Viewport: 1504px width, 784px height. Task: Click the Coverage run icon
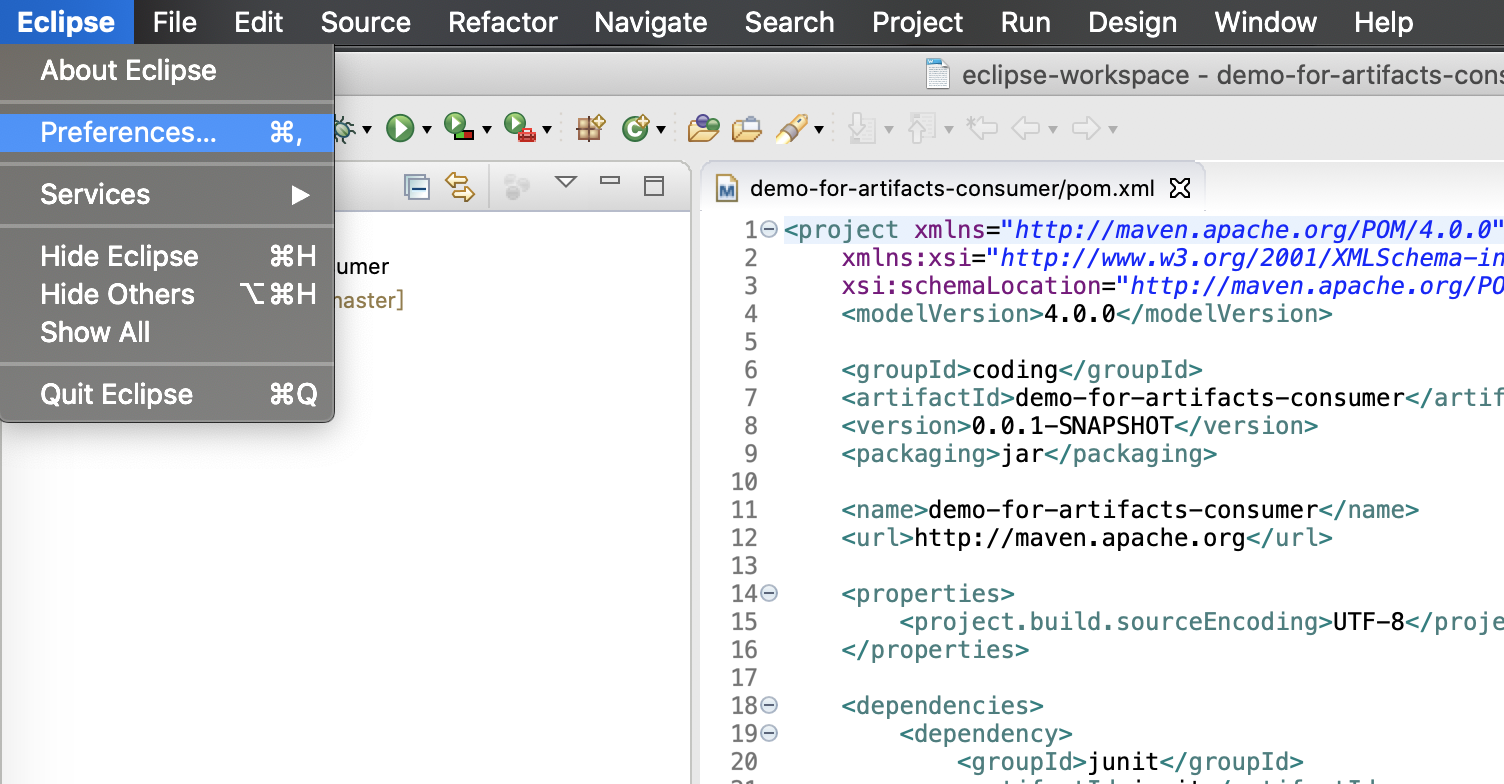click(459, 127)
